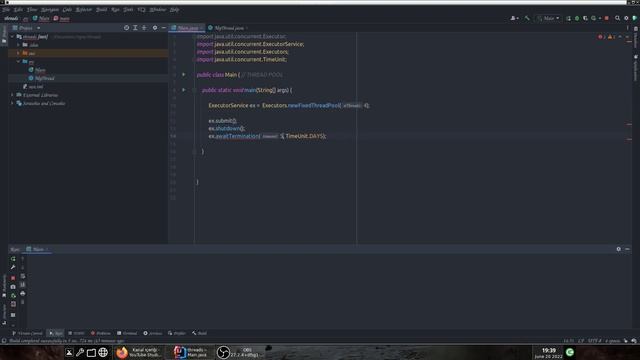
Task: Click the run with coverage icon
Action: point(585,18)
